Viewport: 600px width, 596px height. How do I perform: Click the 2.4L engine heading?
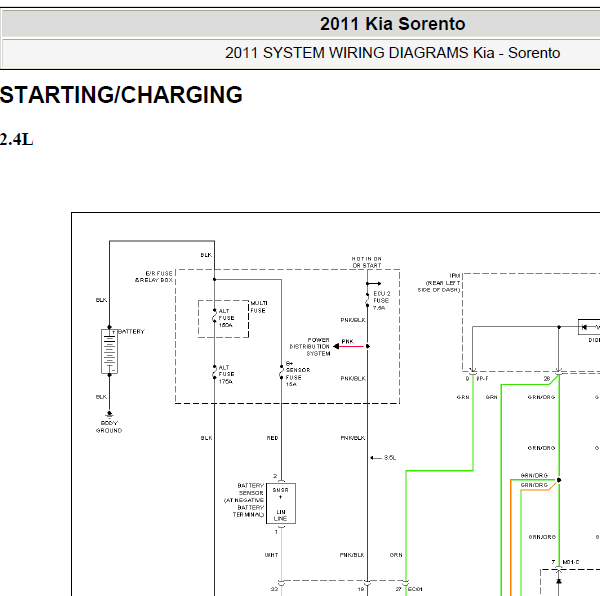(16, 140)
